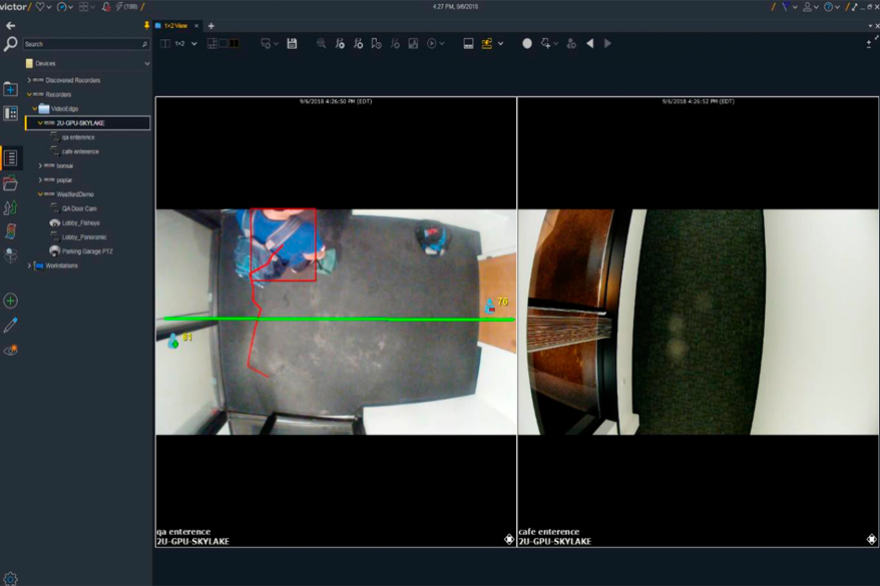
Task: Click the yellow export icon in the toolbar
Action: point(486,43)
